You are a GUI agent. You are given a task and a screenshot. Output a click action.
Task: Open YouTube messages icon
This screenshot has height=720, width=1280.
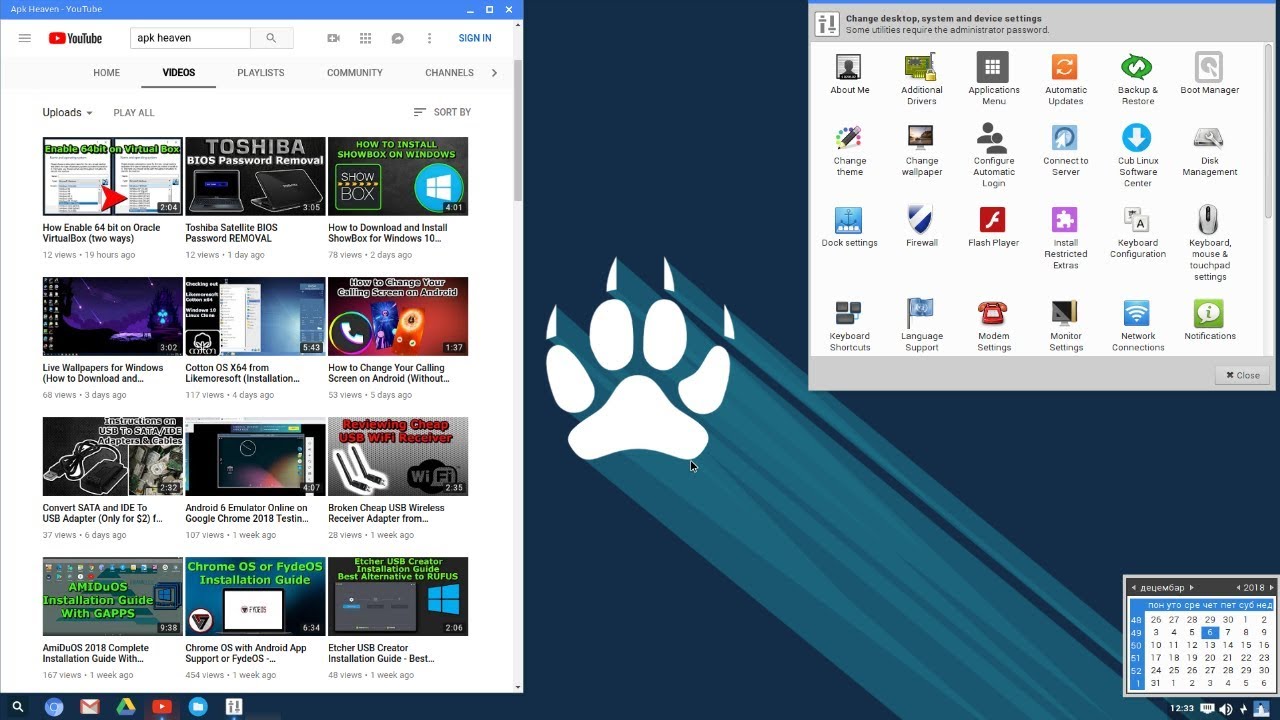pos(397,38)
